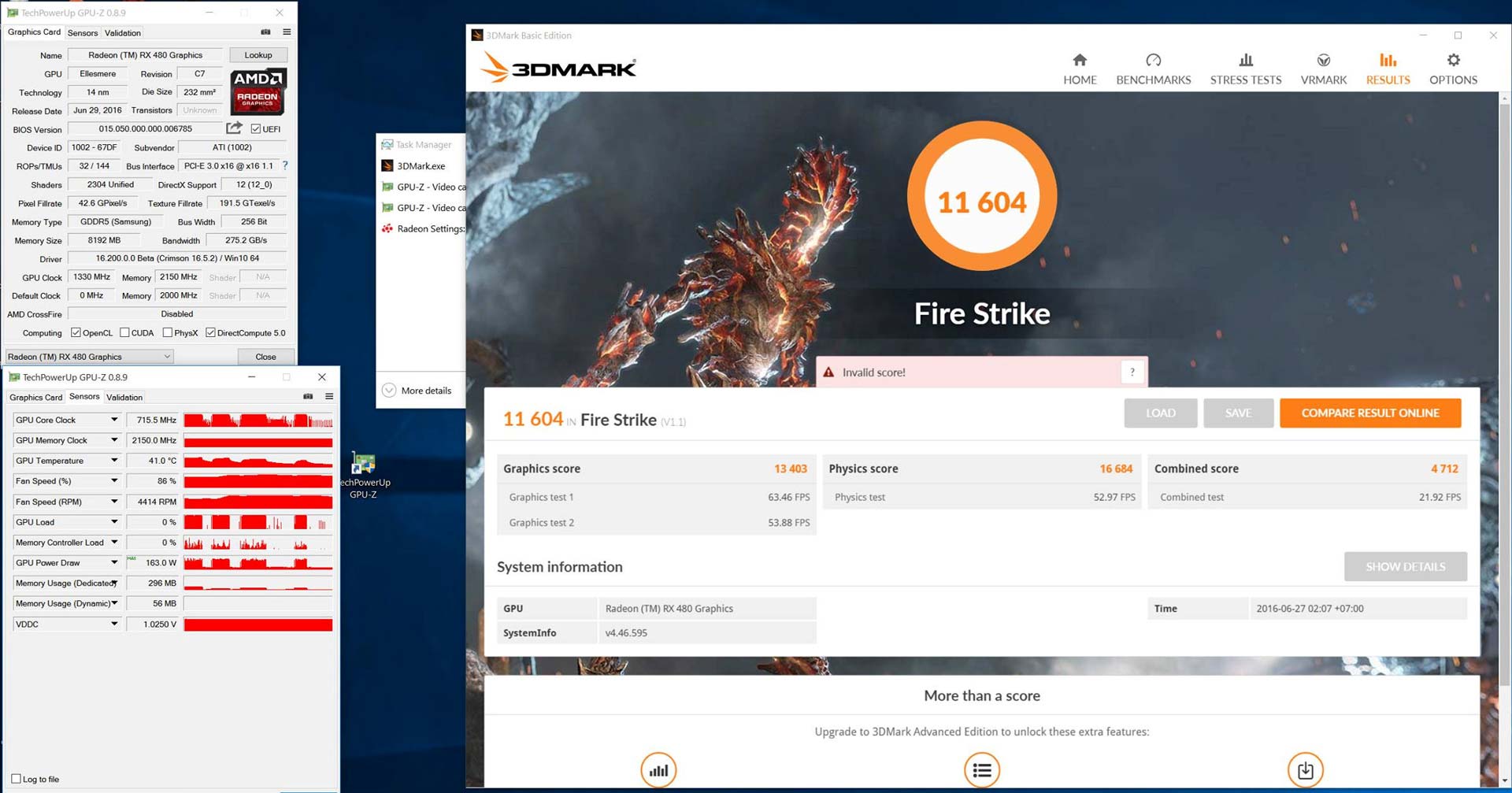
Task: Click the Invalid score help question mark
Action: 1132,372
